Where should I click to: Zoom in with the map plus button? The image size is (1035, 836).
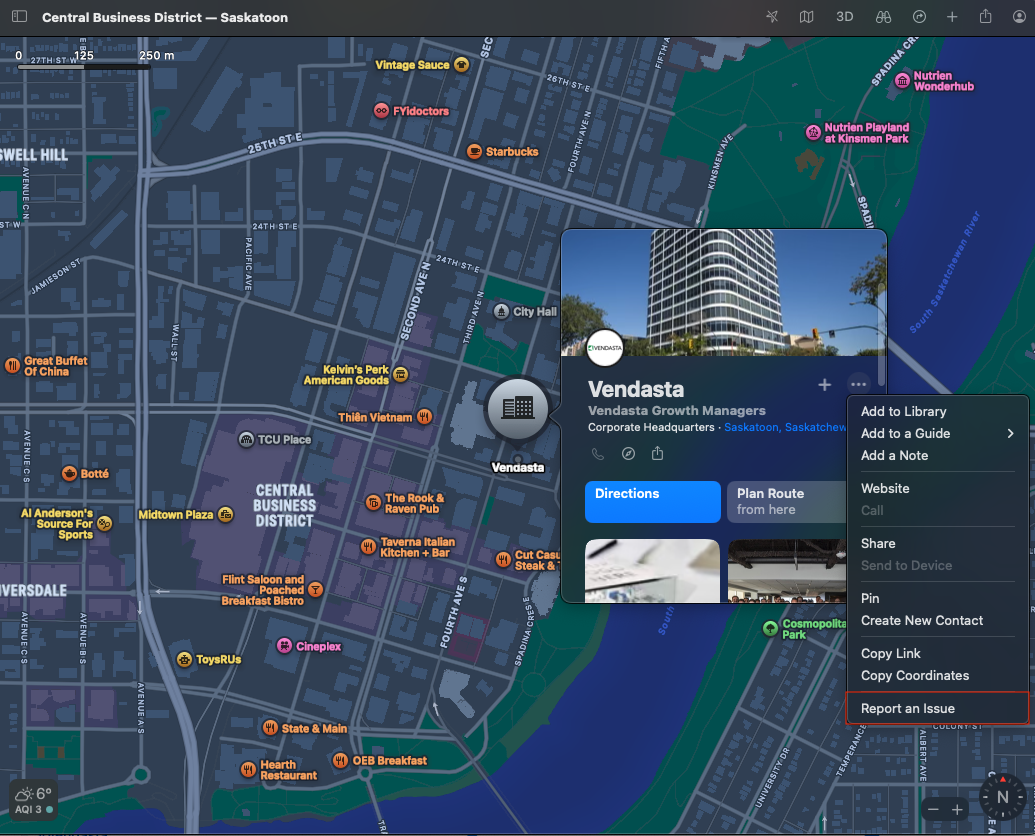coord(957,810)
